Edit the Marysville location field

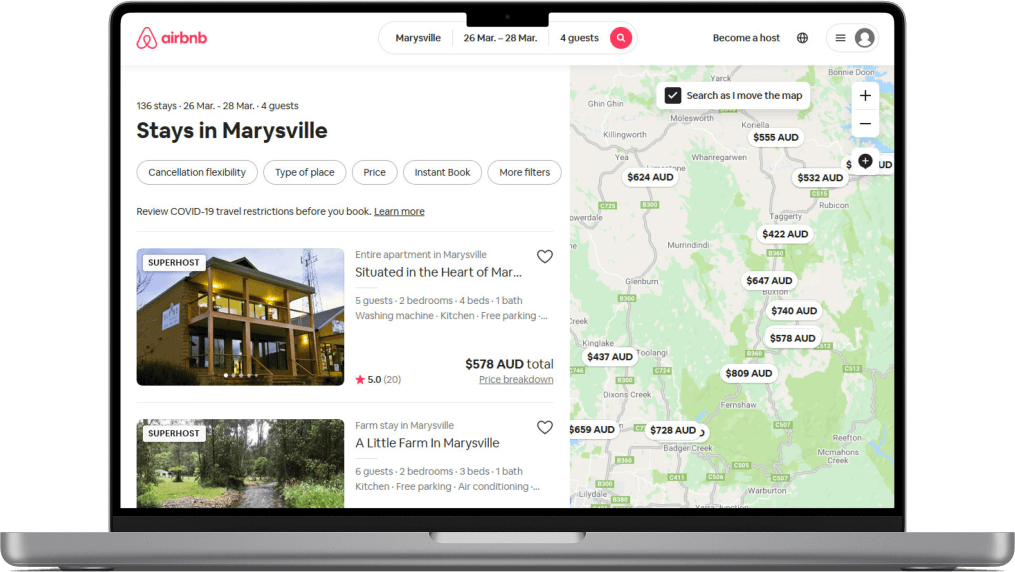(418, 38)
